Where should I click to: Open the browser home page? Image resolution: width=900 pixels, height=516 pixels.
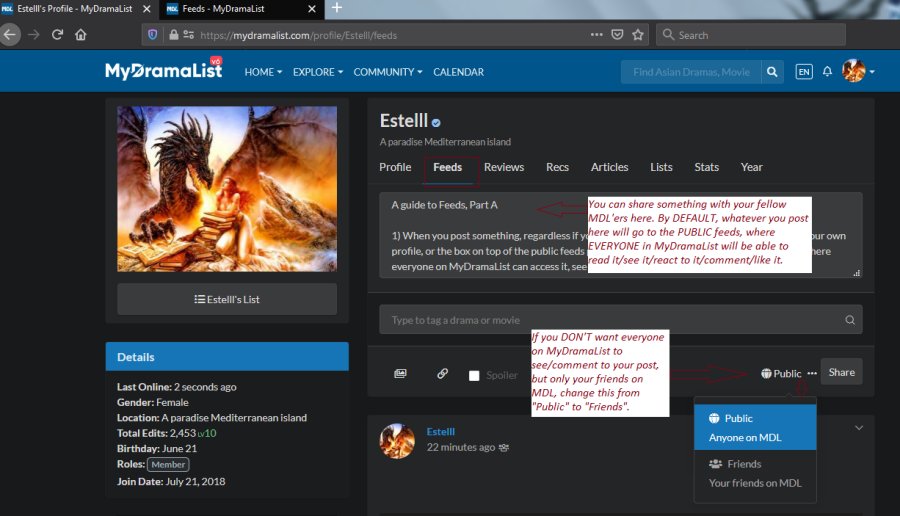tap(80, 35)
